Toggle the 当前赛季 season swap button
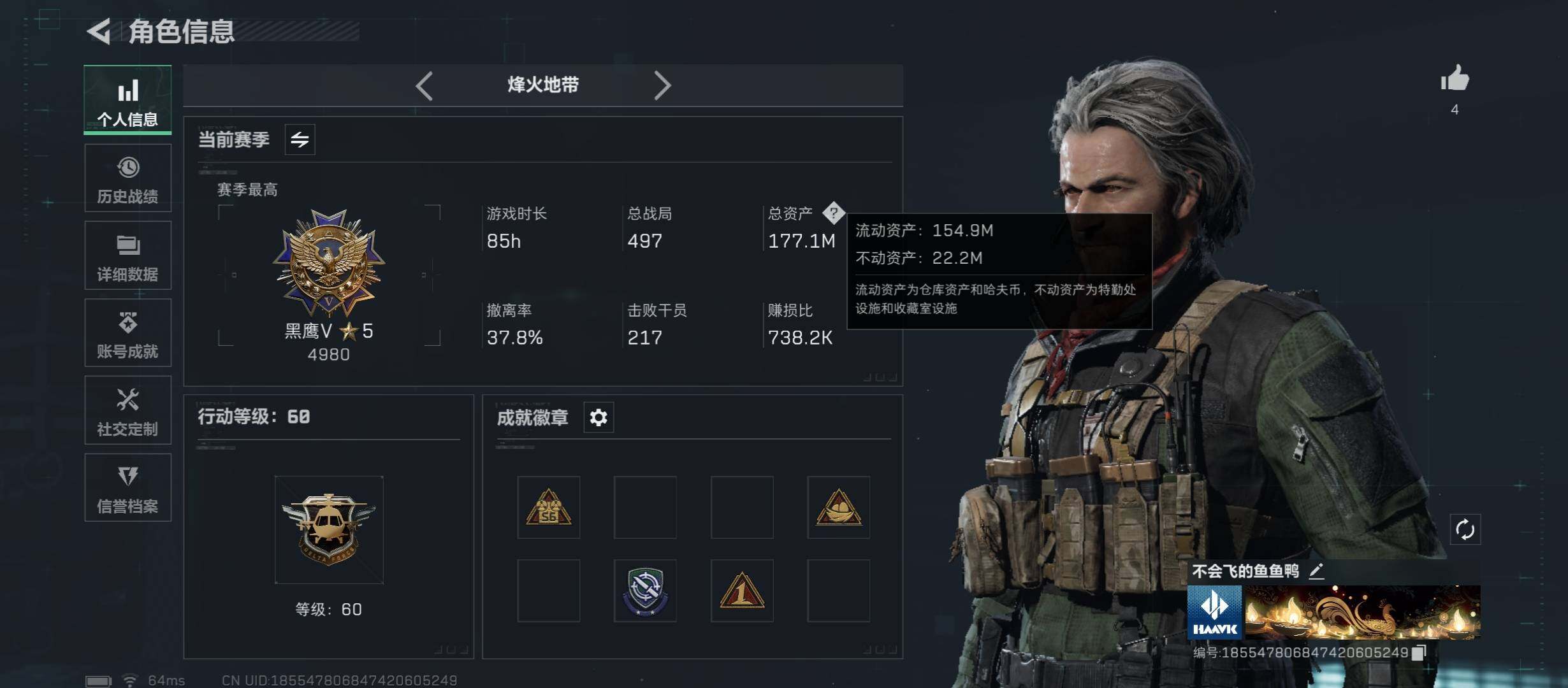This screenshot has height=688, width=1568. (300, 139)
